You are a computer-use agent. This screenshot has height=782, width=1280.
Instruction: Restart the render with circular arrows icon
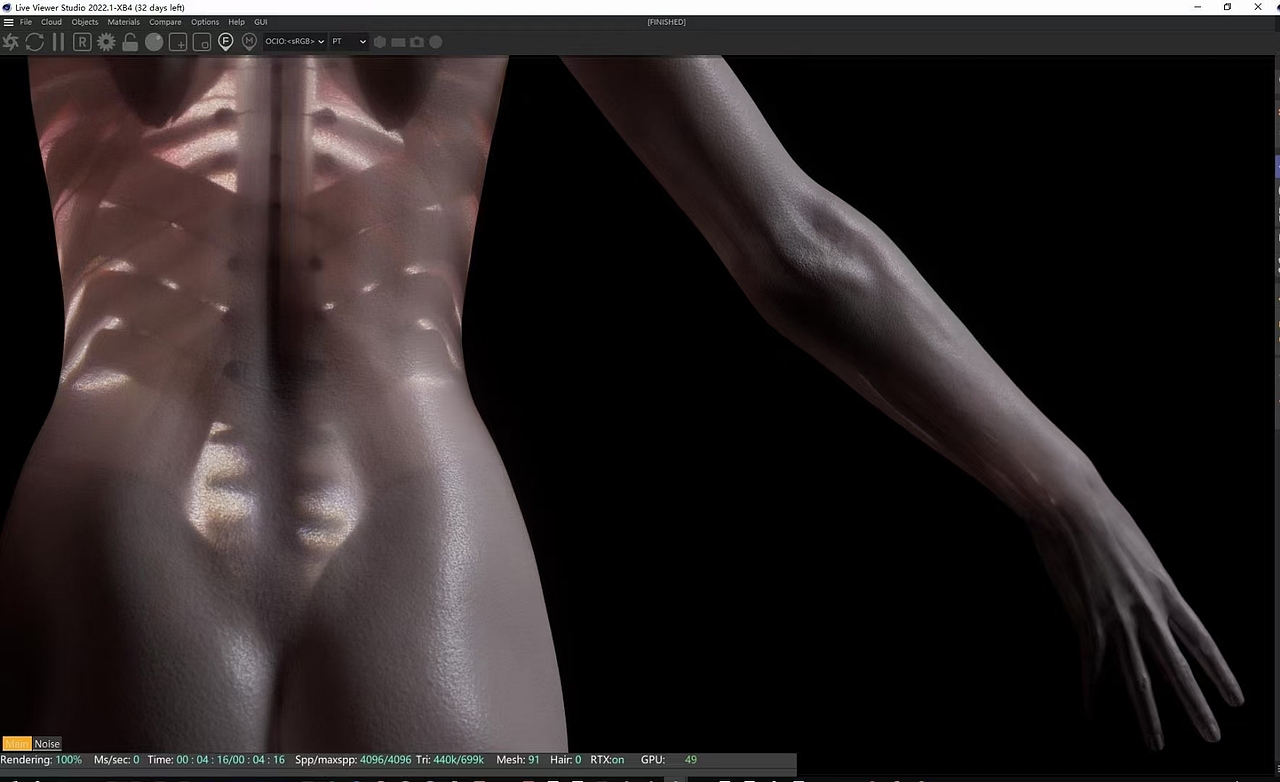coord(35,42)
